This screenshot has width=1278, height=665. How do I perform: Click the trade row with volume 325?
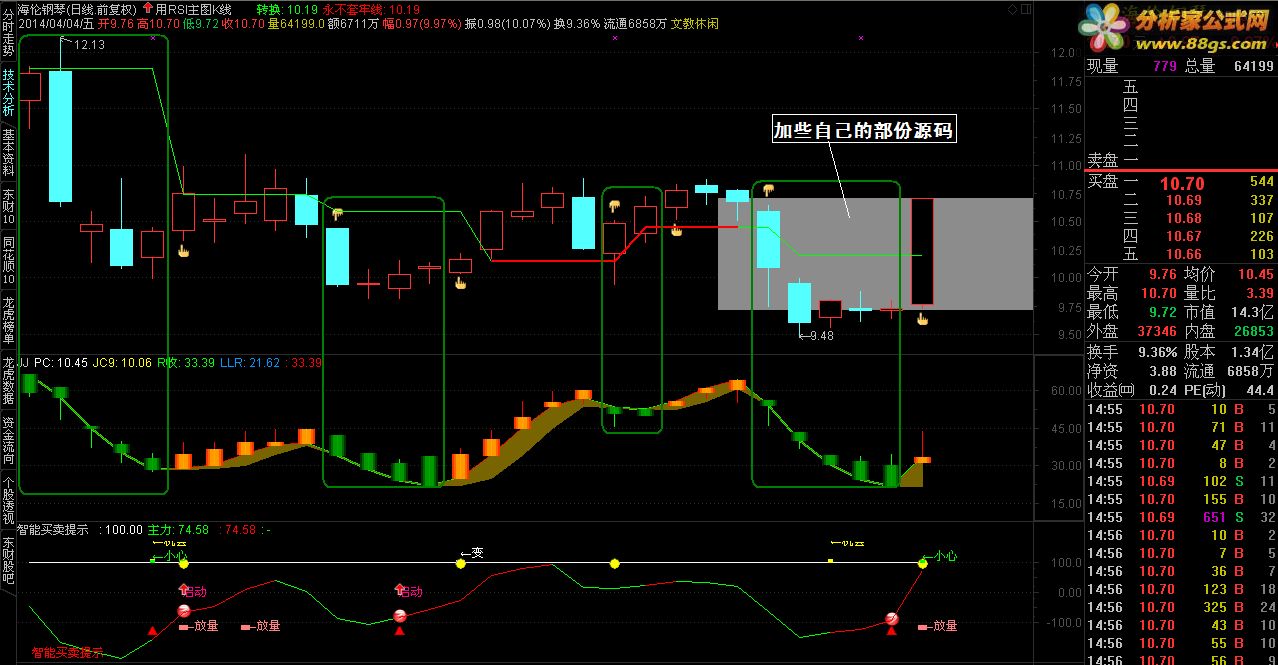[x=1182, y=607]
